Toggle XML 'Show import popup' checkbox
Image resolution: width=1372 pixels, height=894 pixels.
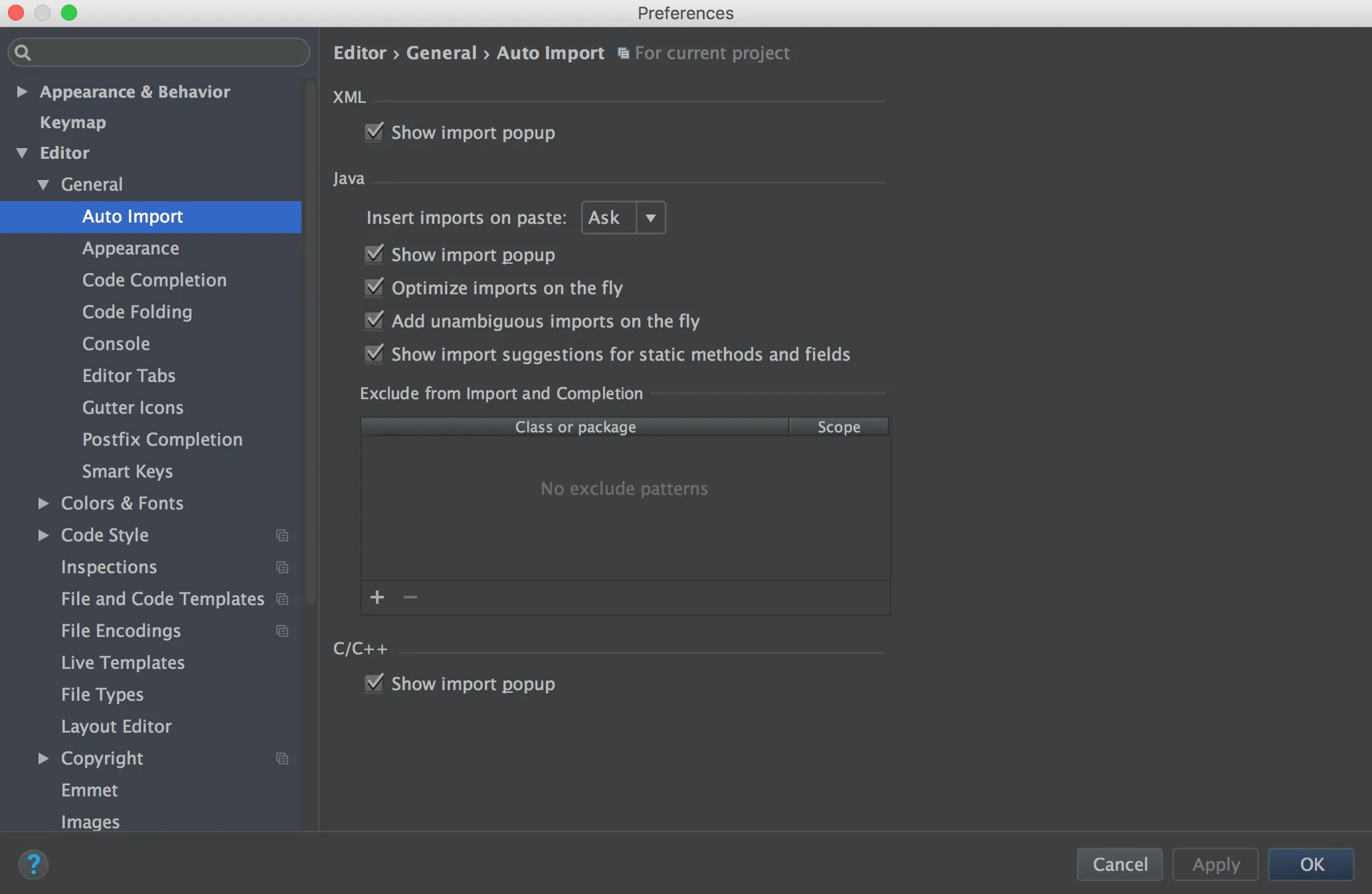pyautogui.click(x=375, y=132)
